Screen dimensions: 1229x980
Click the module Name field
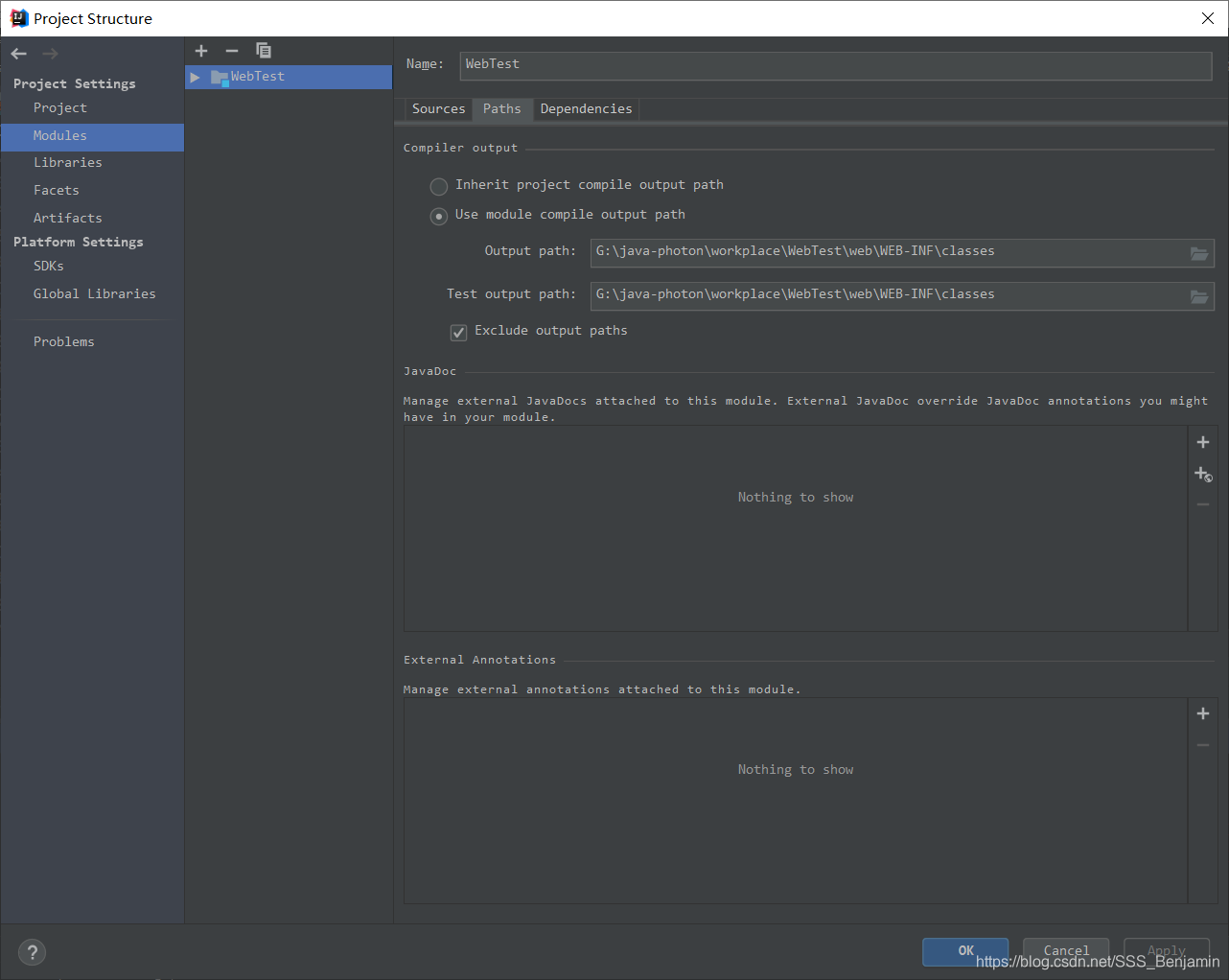[836, 65]
